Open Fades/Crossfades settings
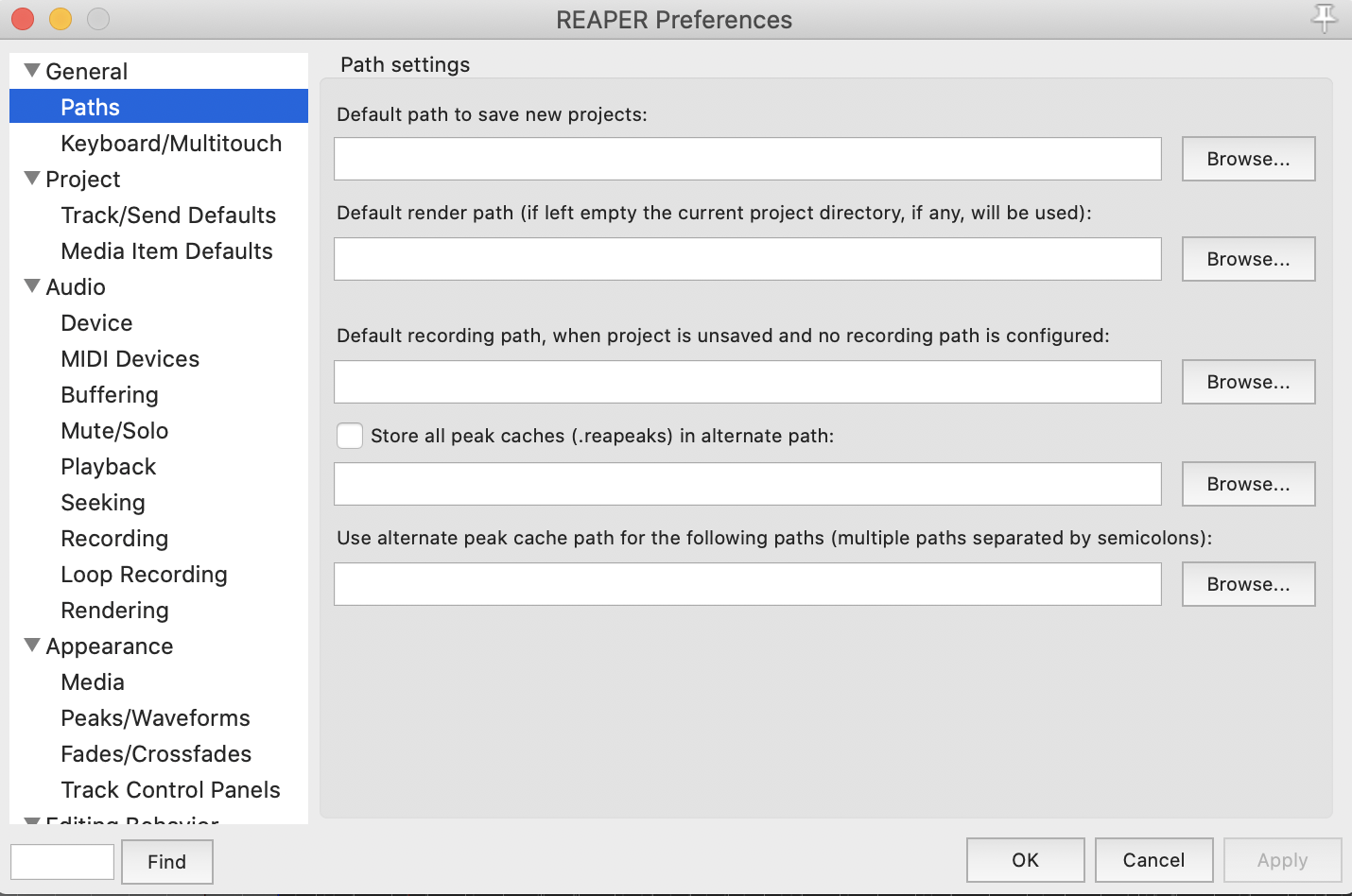1352x896 pixels. coord(156,753)
